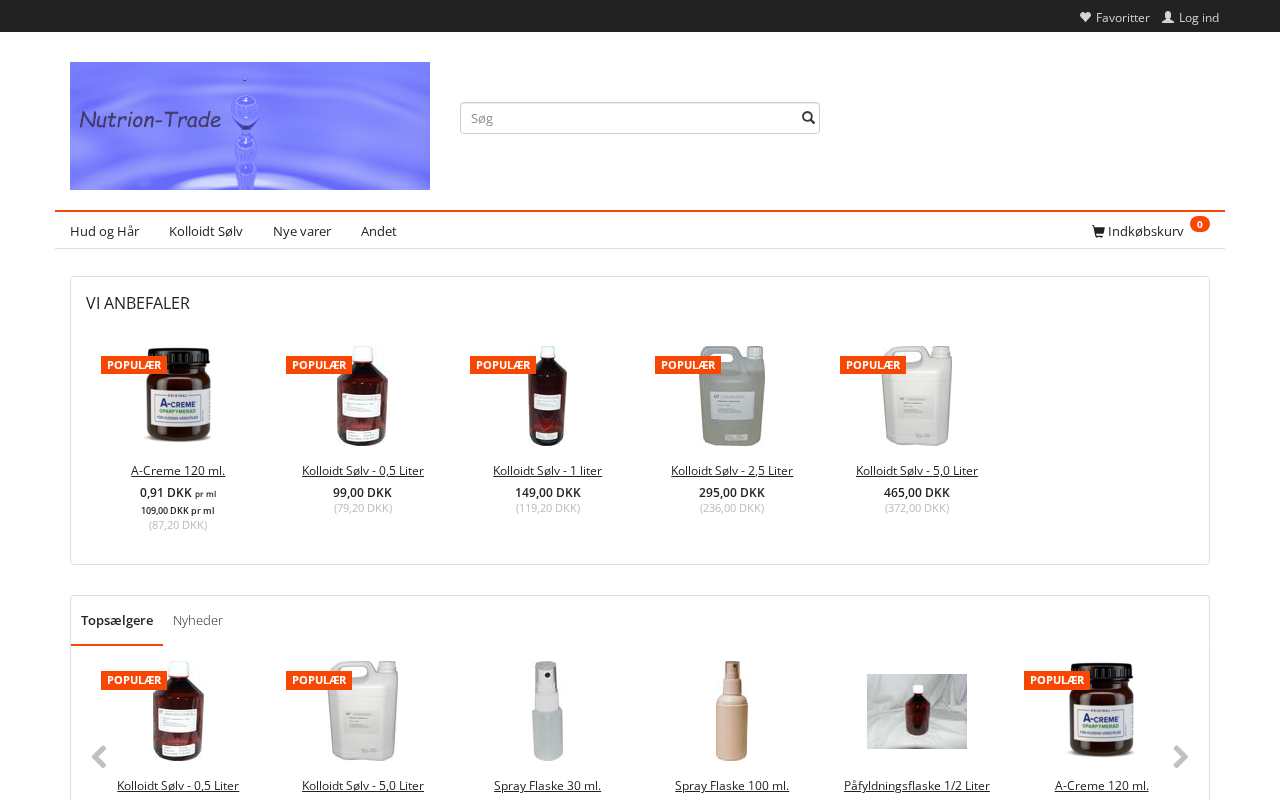Click the 465,00 DKK price text
This screenshot has height=800, width=1280.
click(x=917, y=493)
